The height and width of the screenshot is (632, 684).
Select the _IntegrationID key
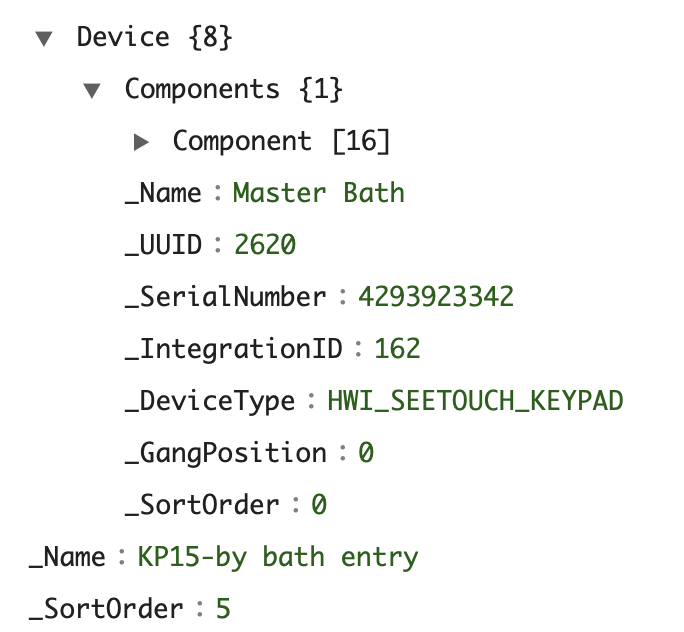click(x=234, y=349)
